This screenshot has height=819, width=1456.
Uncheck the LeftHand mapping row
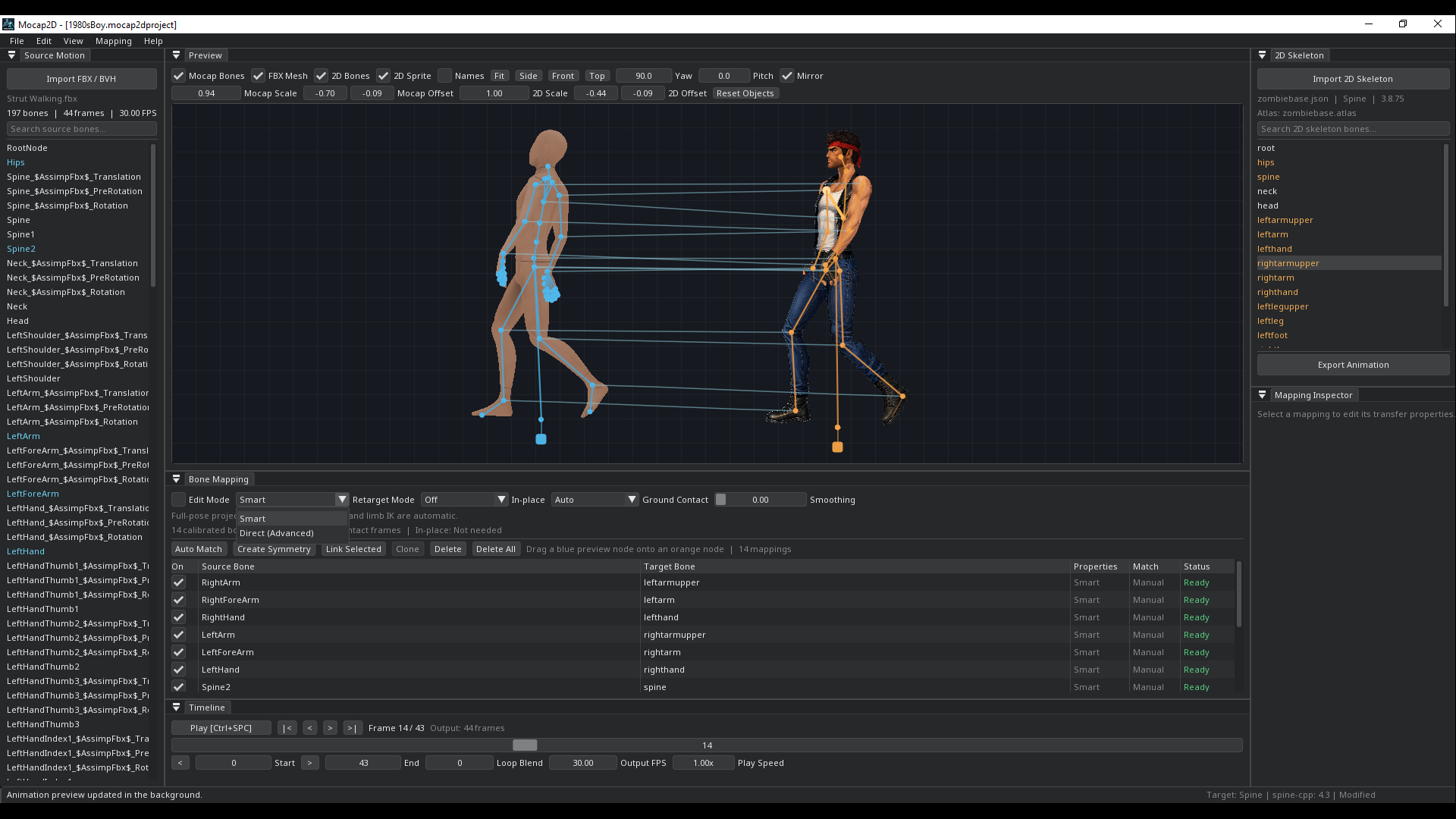(x=178, y=670)
